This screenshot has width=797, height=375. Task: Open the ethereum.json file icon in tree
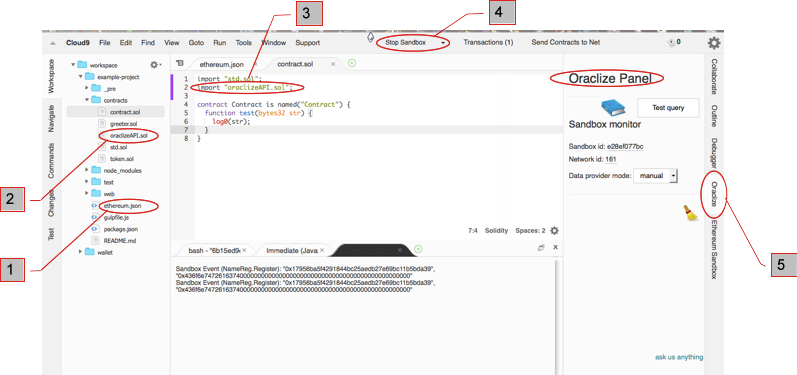coord(94,206)
